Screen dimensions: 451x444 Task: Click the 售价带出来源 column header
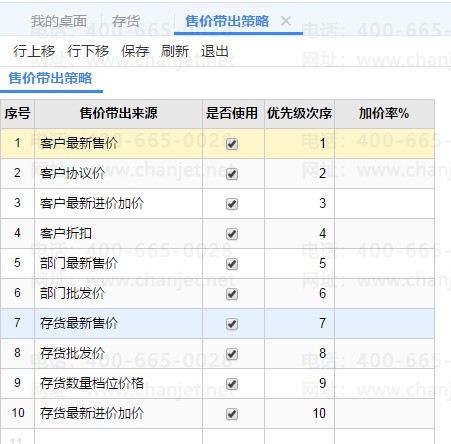click(x=118, y=114)
